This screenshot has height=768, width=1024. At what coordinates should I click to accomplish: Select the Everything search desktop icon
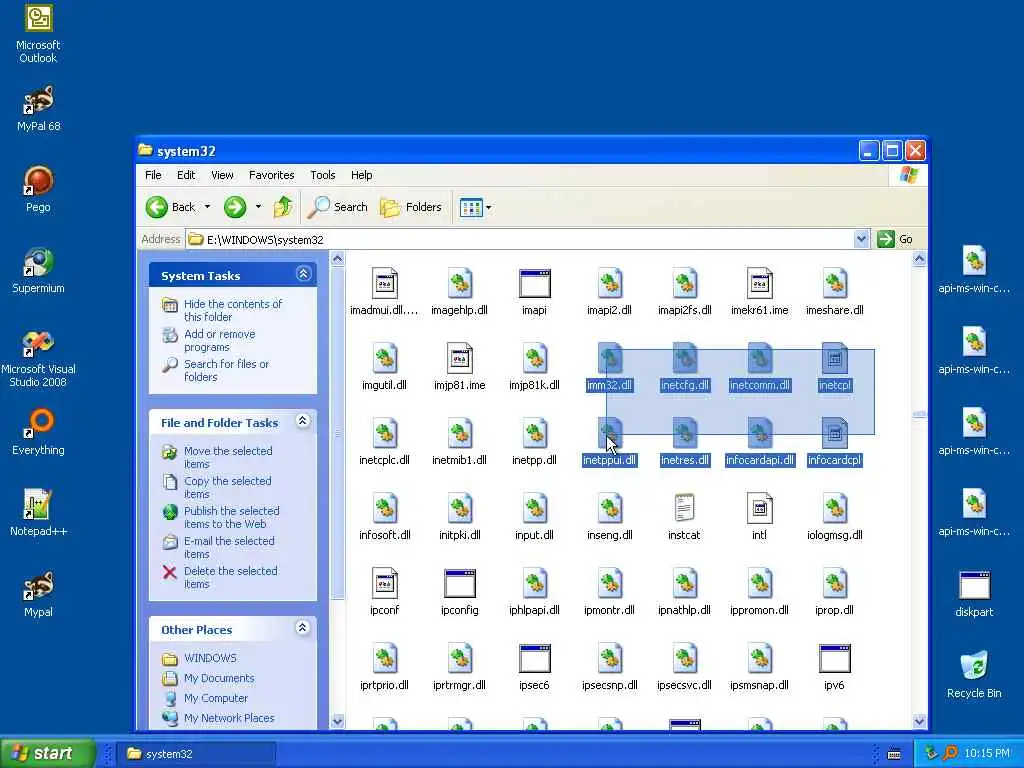[x=39, y=432]
